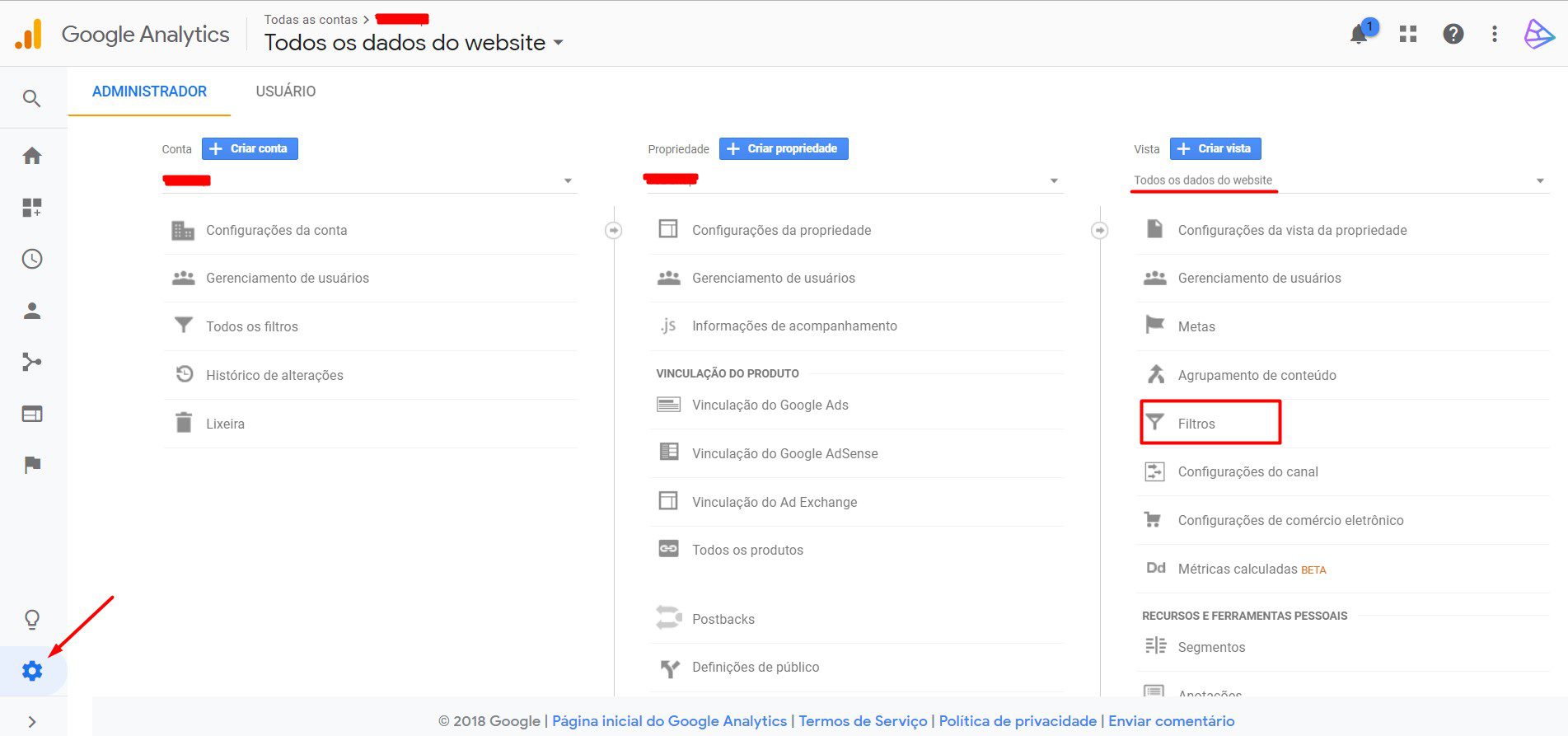The width and height of the screenshot is (1568, 736).
Task: Open Real-time clock icon in sidebar
Action: pos(32,259)
